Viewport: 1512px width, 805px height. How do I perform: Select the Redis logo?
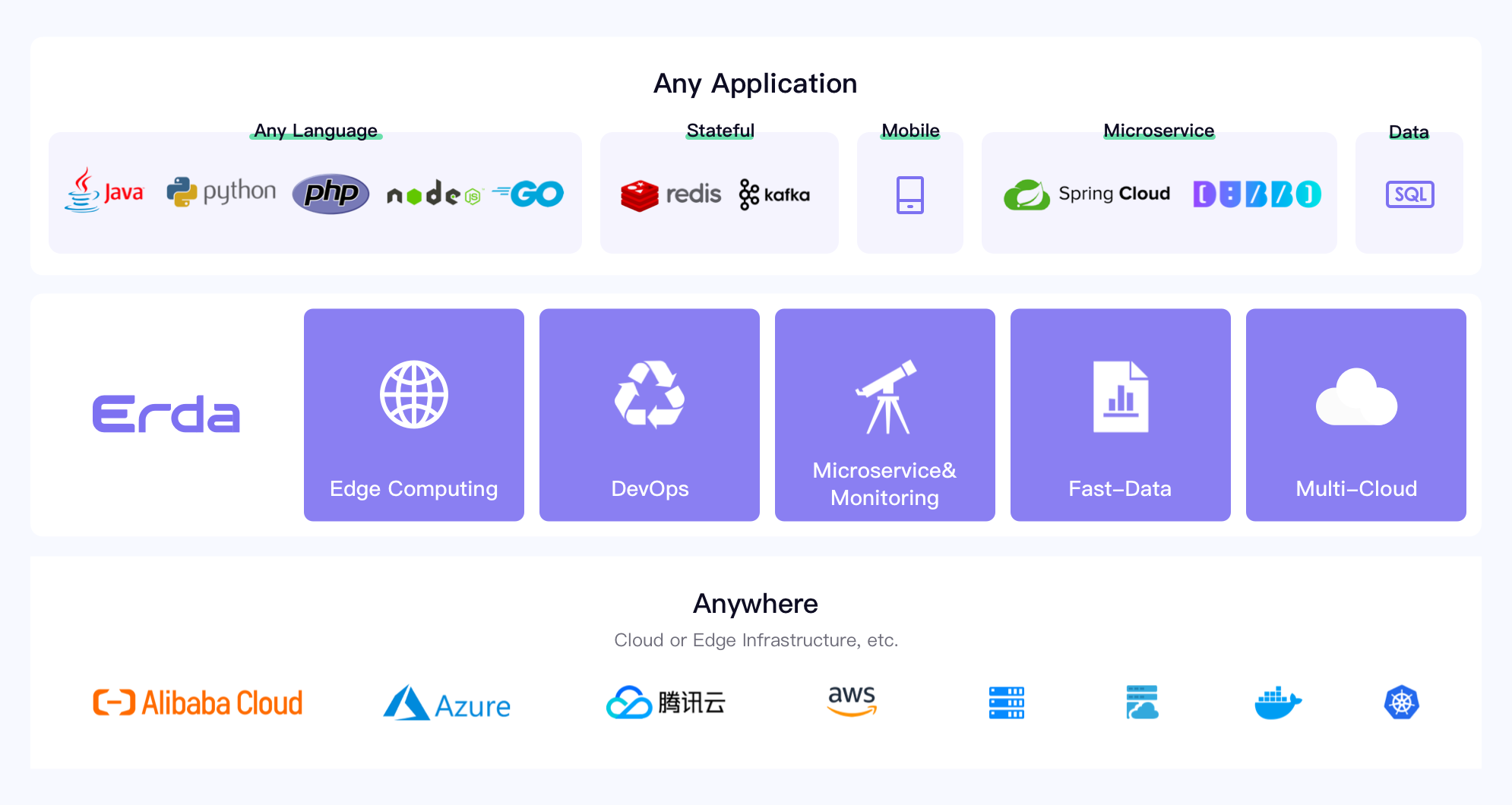coord(671,195)
